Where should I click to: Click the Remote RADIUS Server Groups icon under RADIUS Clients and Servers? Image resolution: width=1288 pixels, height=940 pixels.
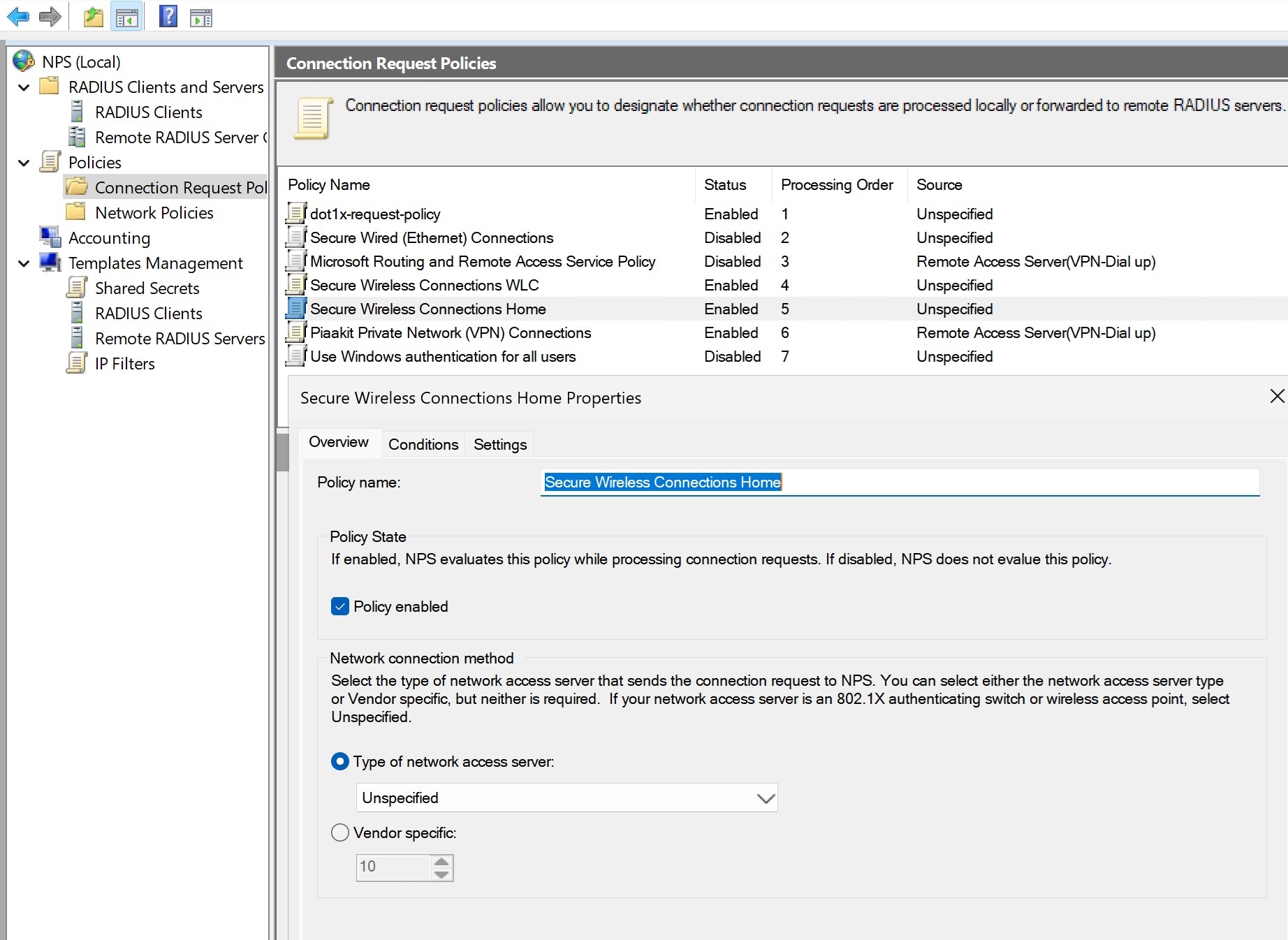pyautogui.click(x=77, y=137)
